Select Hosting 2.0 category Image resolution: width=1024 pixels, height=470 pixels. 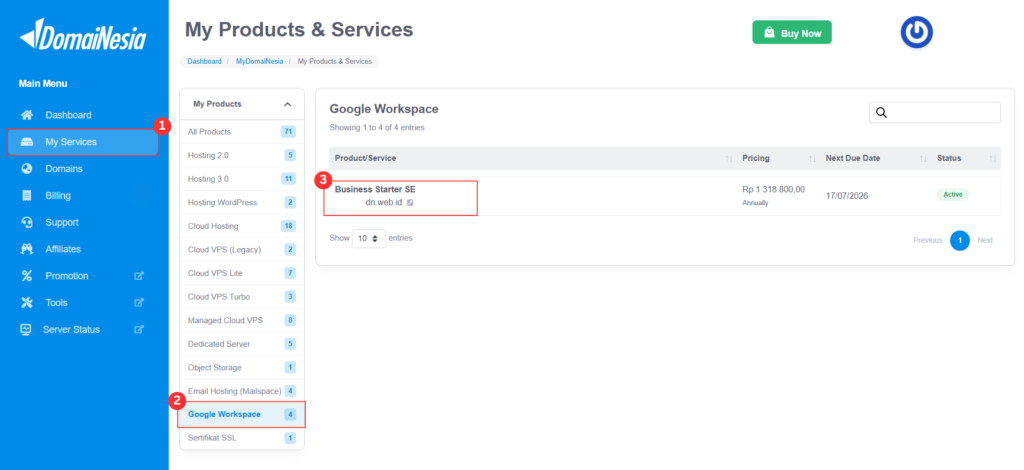click(x=242, y=155)
